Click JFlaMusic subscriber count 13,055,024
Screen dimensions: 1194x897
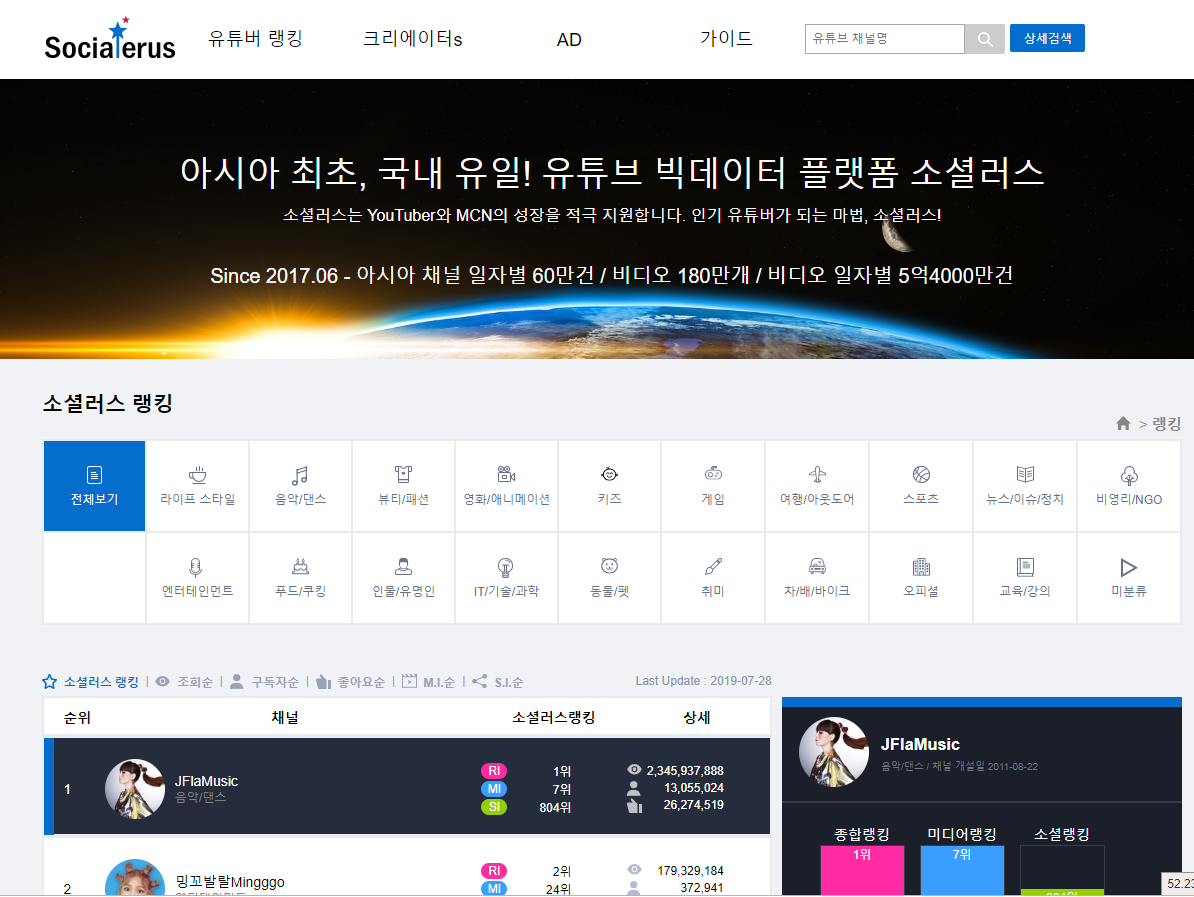click(694, 787)
